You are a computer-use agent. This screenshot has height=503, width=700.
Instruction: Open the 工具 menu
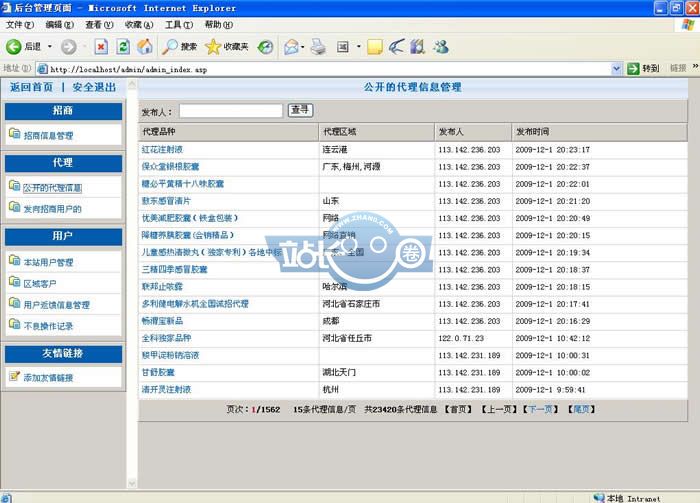point(179,25)
